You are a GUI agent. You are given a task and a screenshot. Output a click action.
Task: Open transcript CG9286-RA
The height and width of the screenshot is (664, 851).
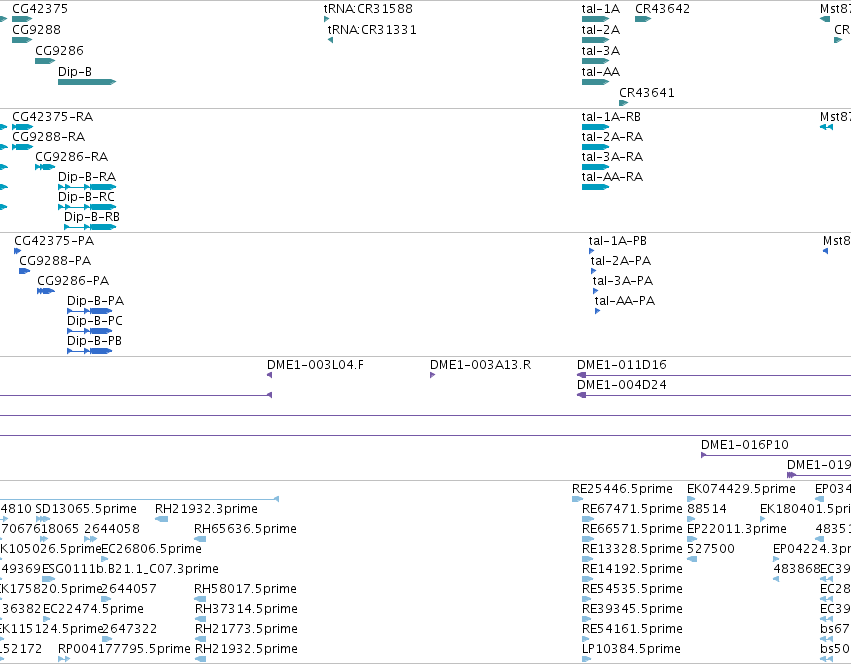72,156
